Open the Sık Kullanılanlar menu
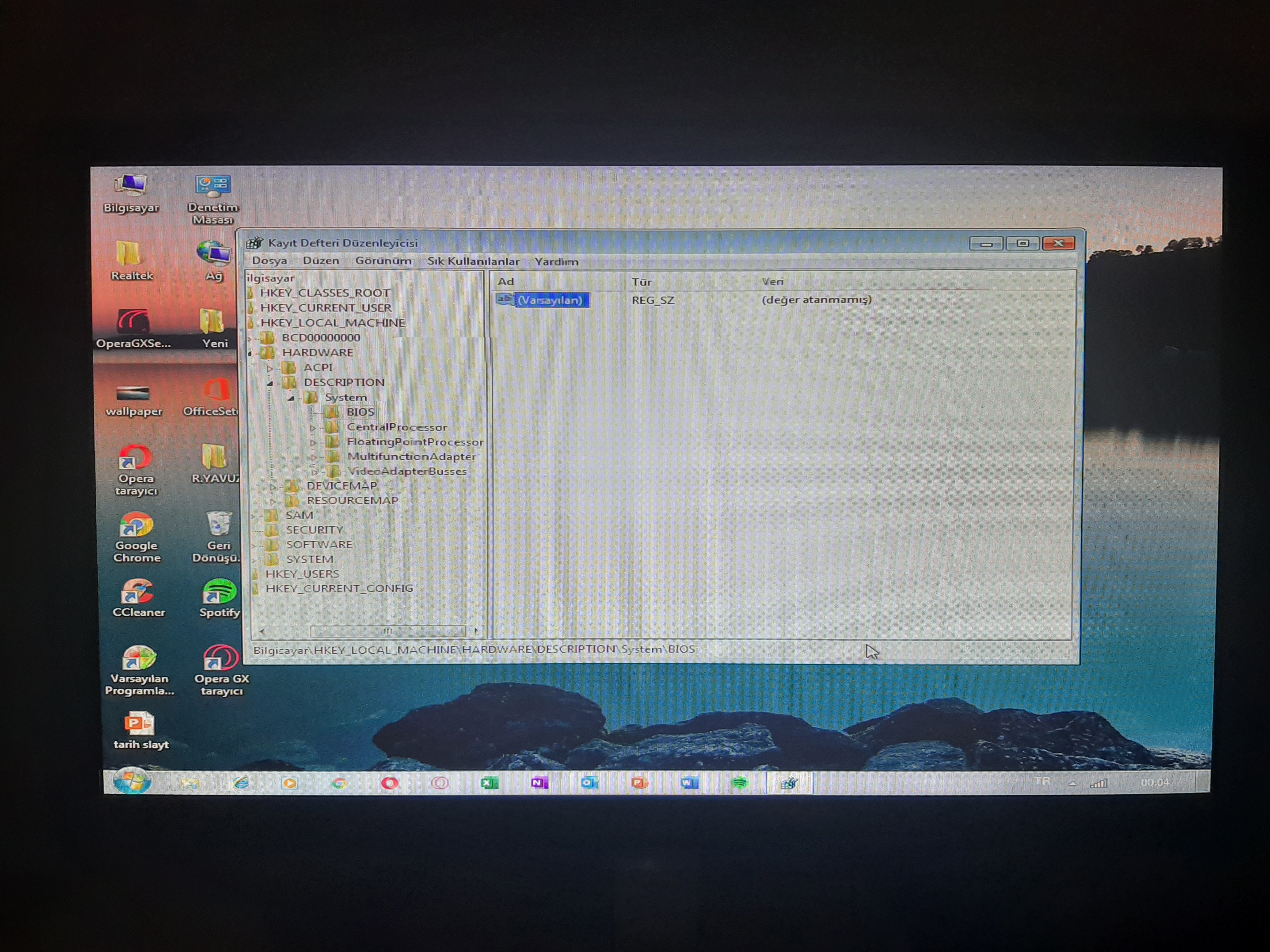Viewport: 1270px width, 952px height. tap(472, 262)
